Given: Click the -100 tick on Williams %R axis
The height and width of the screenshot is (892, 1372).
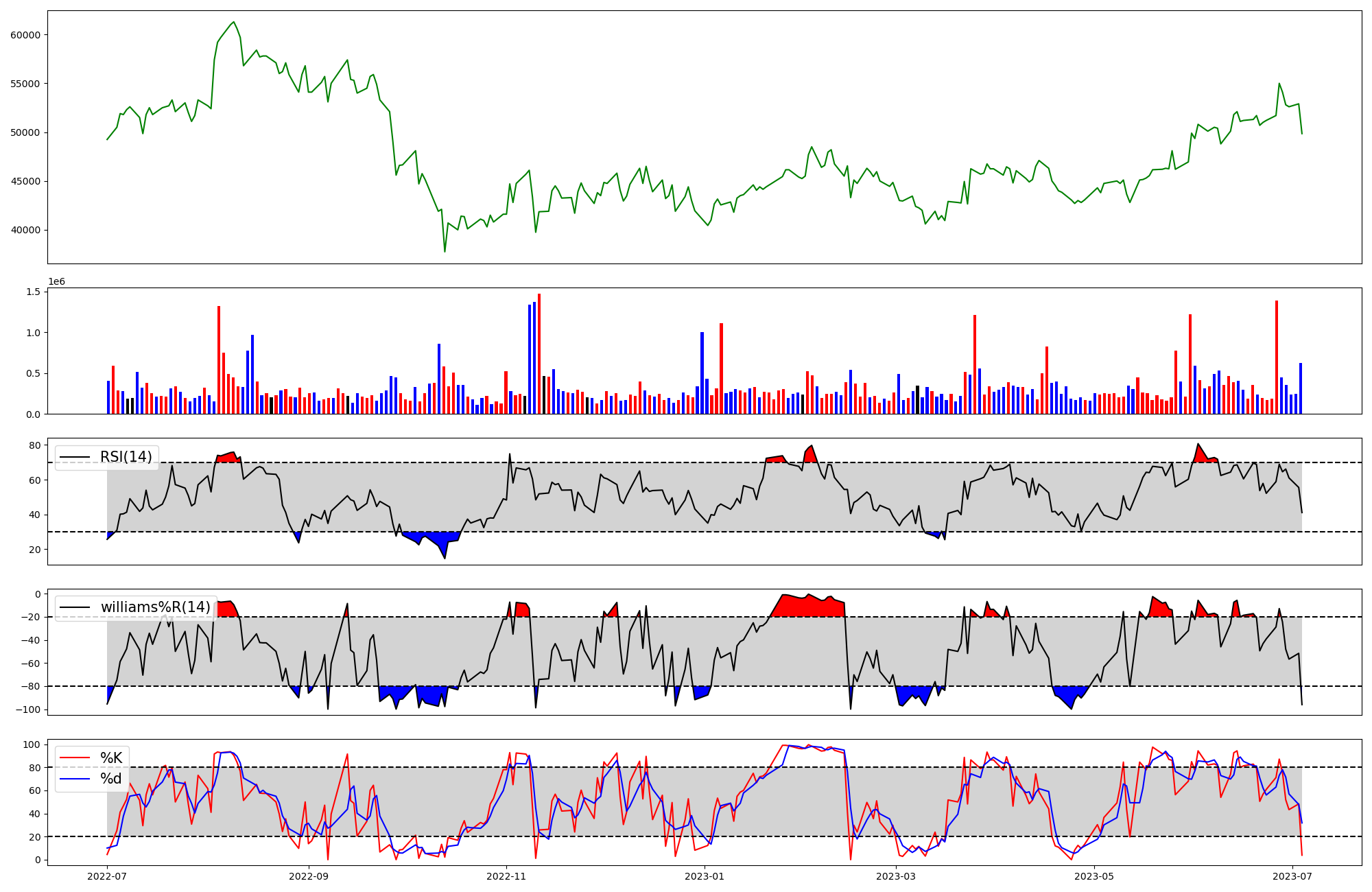Looking at the screenshot, I should pos(28,709).
